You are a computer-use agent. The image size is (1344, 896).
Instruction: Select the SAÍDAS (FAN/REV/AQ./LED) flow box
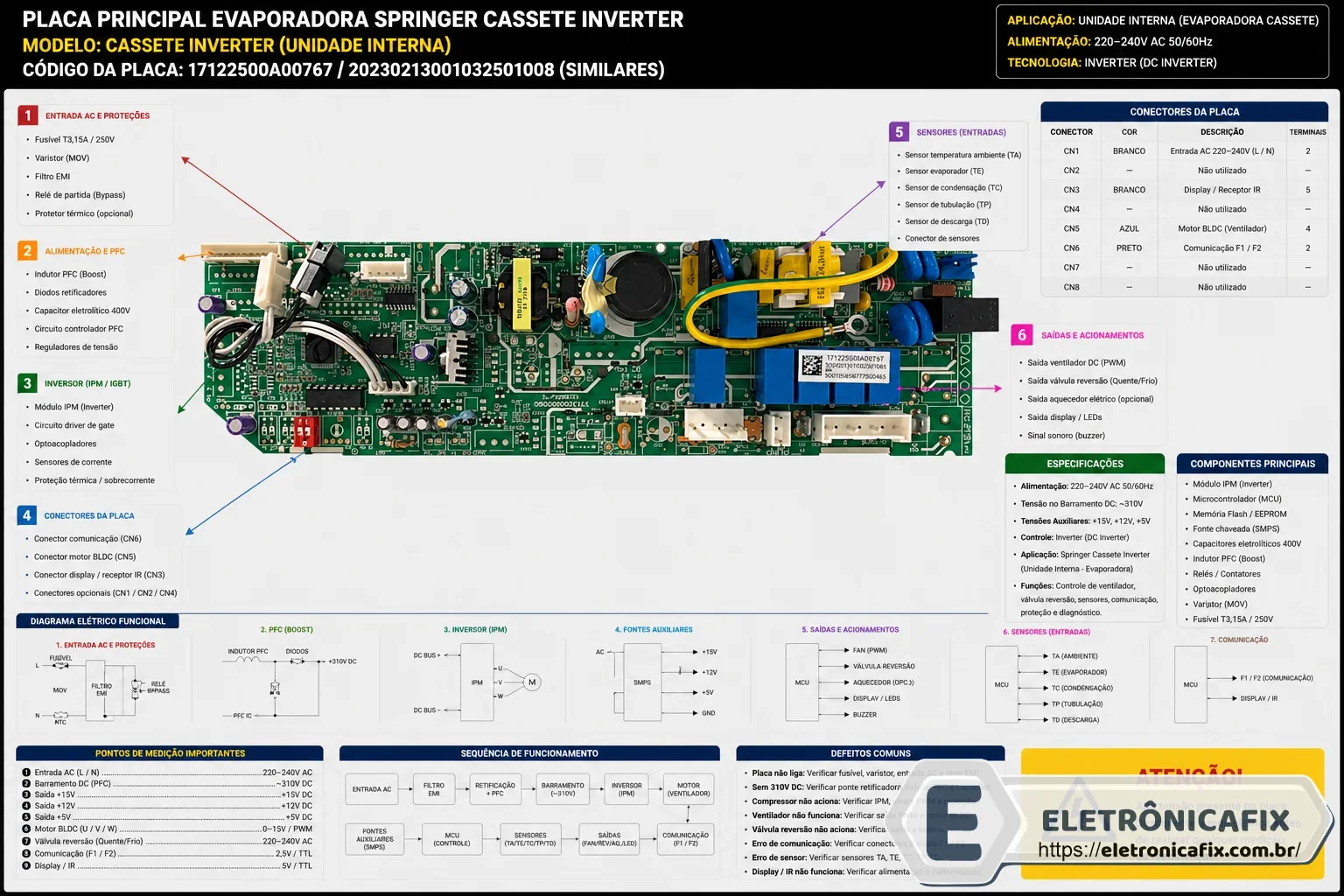[609, 839]
